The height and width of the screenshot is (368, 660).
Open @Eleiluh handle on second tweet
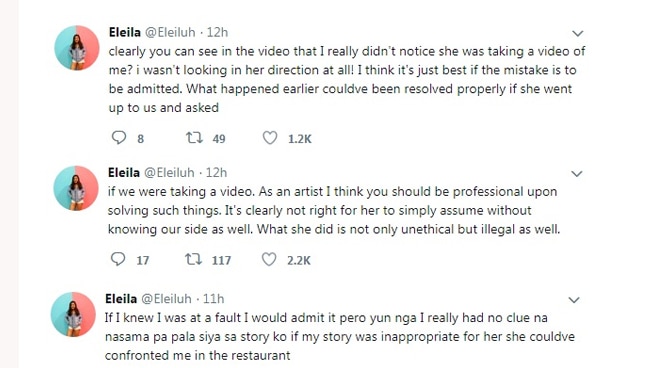169,173
